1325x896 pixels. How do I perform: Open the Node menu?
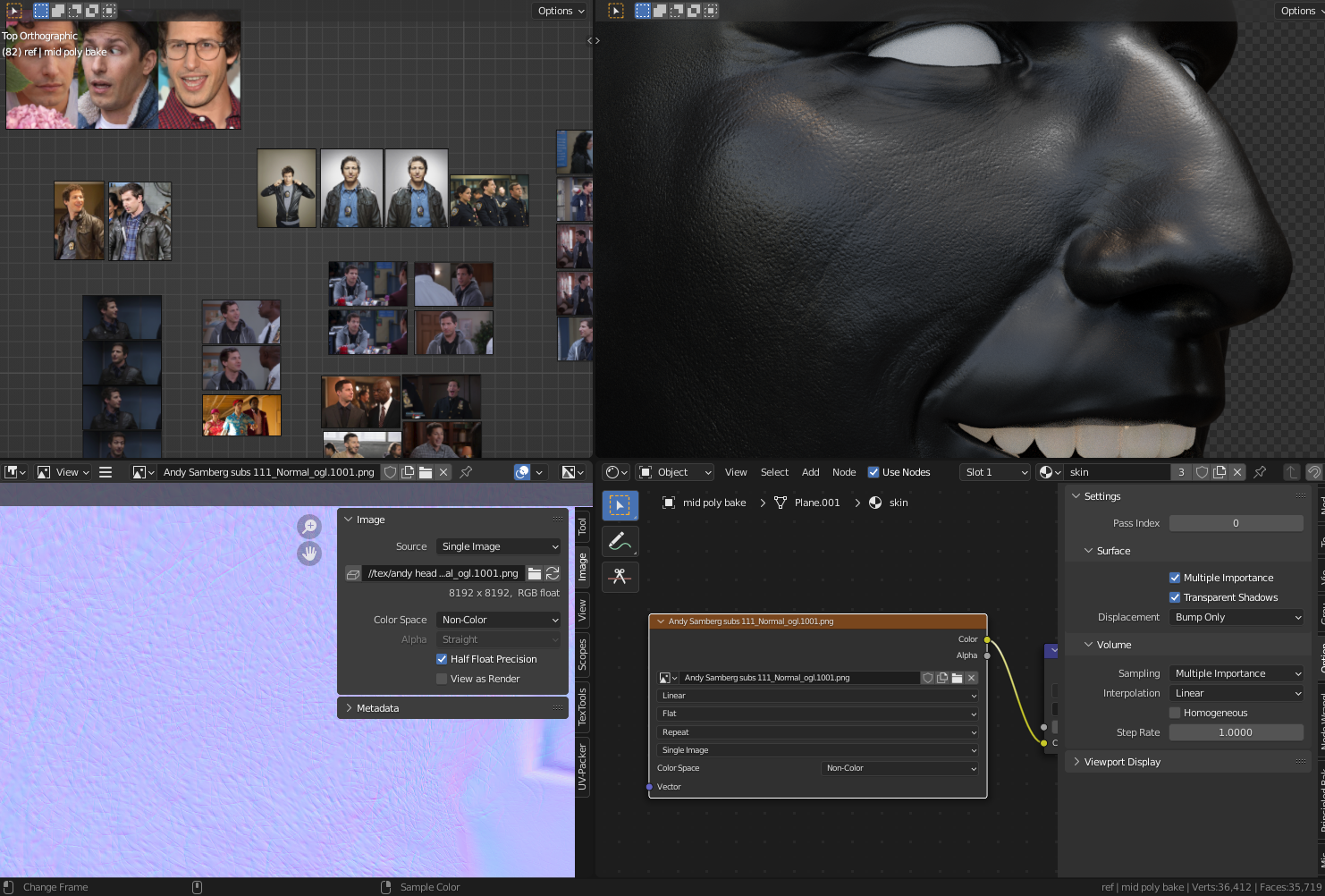click(844, 472)
